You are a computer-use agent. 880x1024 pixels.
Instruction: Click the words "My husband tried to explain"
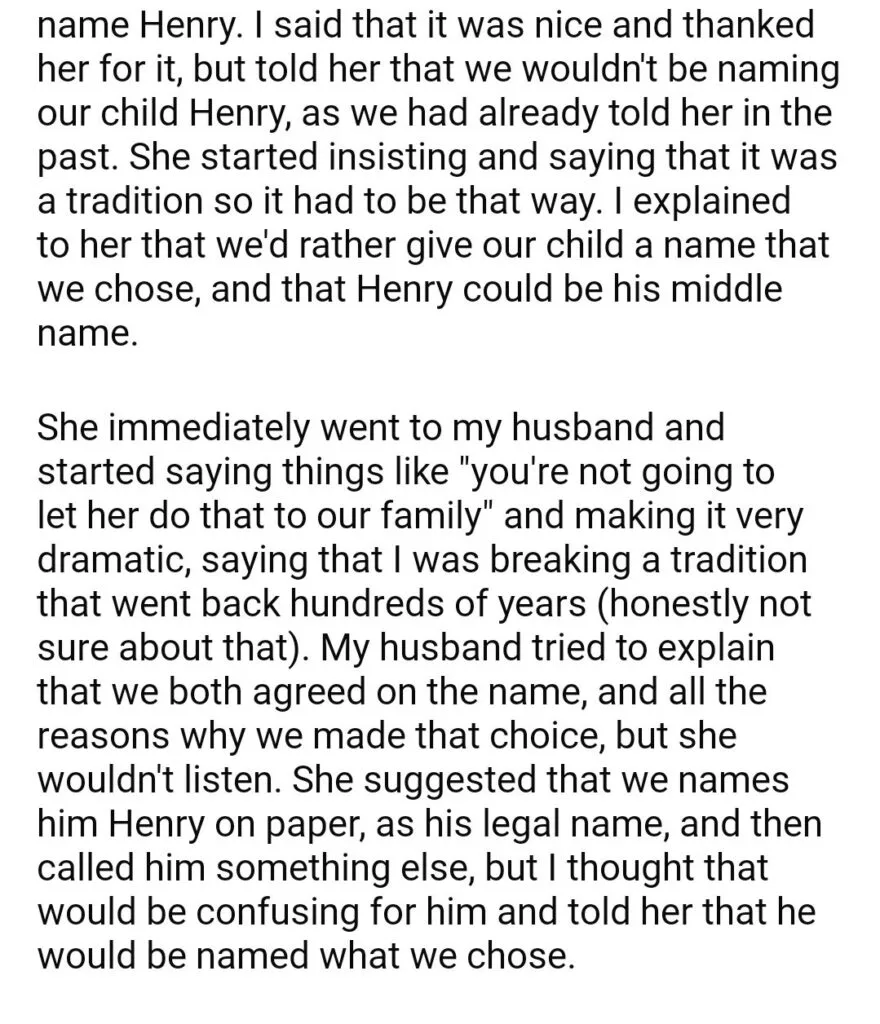coord(547,648)
